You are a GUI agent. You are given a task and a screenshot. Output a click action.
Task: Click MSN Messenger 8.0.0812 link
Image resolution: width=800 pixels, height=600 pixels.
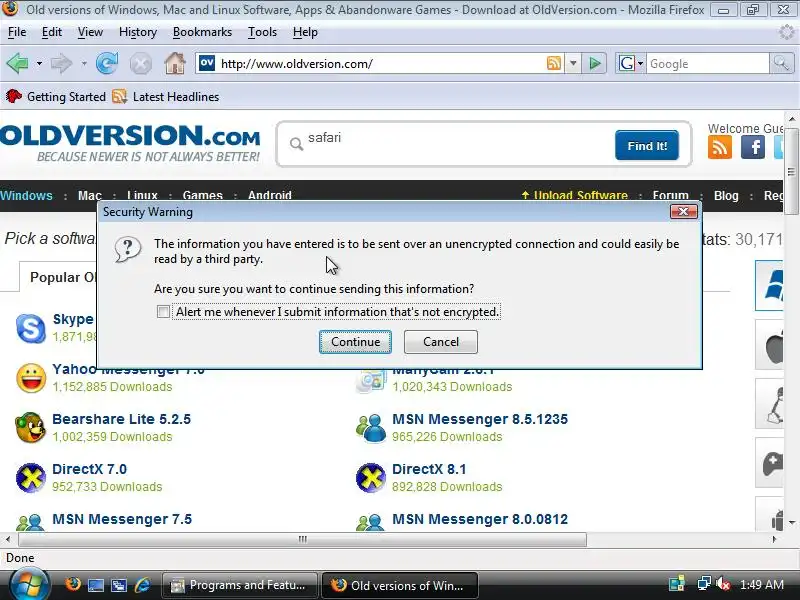[480, 519]
